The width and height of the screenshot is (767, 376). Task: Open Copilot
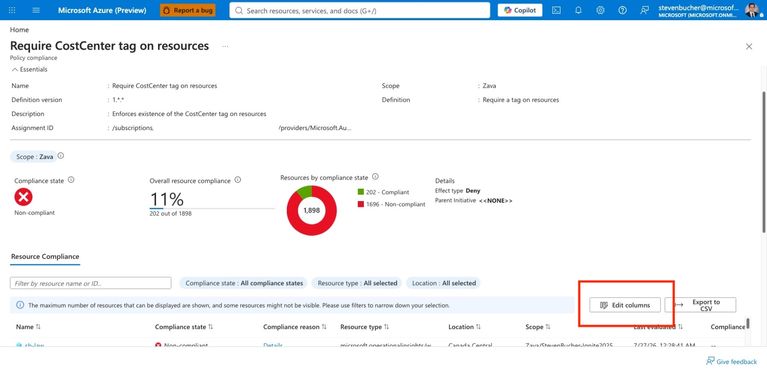point(520,10)
